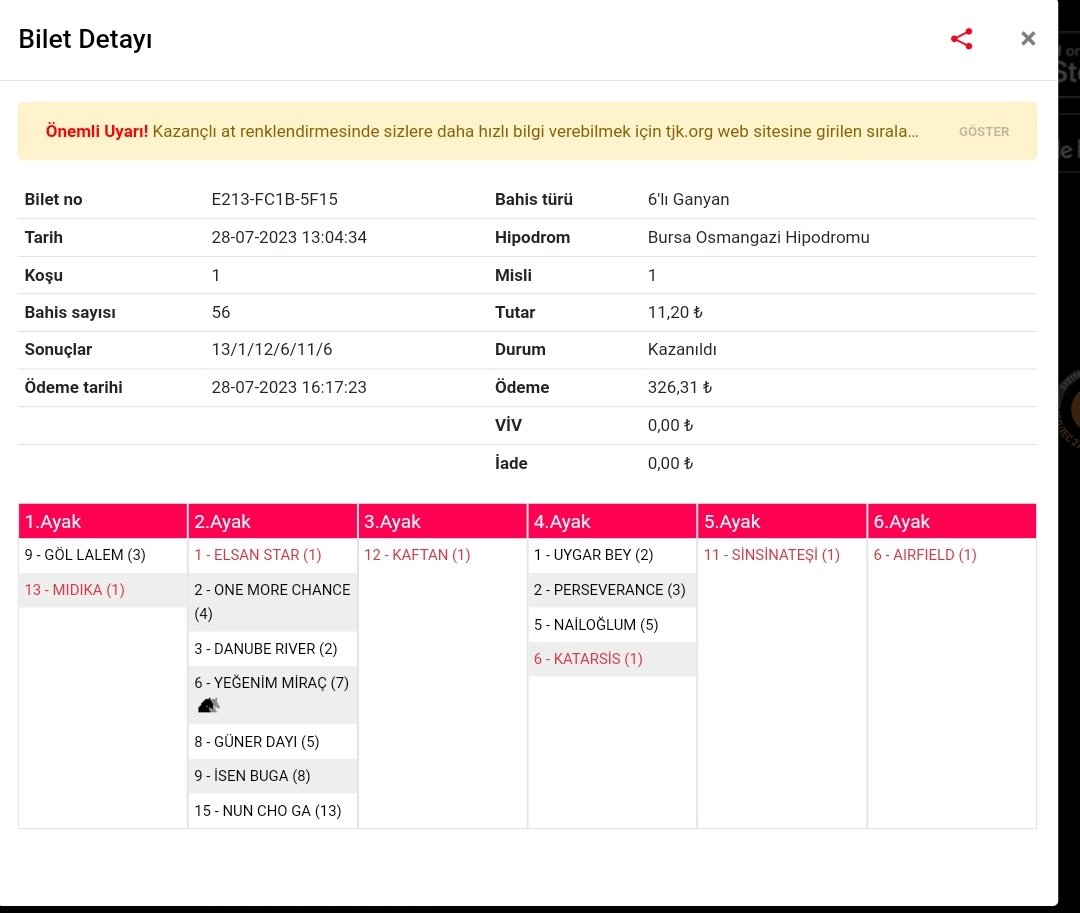Click the VİV value 0,00 ₺
The width and height of the screenshot is (1080, 913).
click(669, 426)
